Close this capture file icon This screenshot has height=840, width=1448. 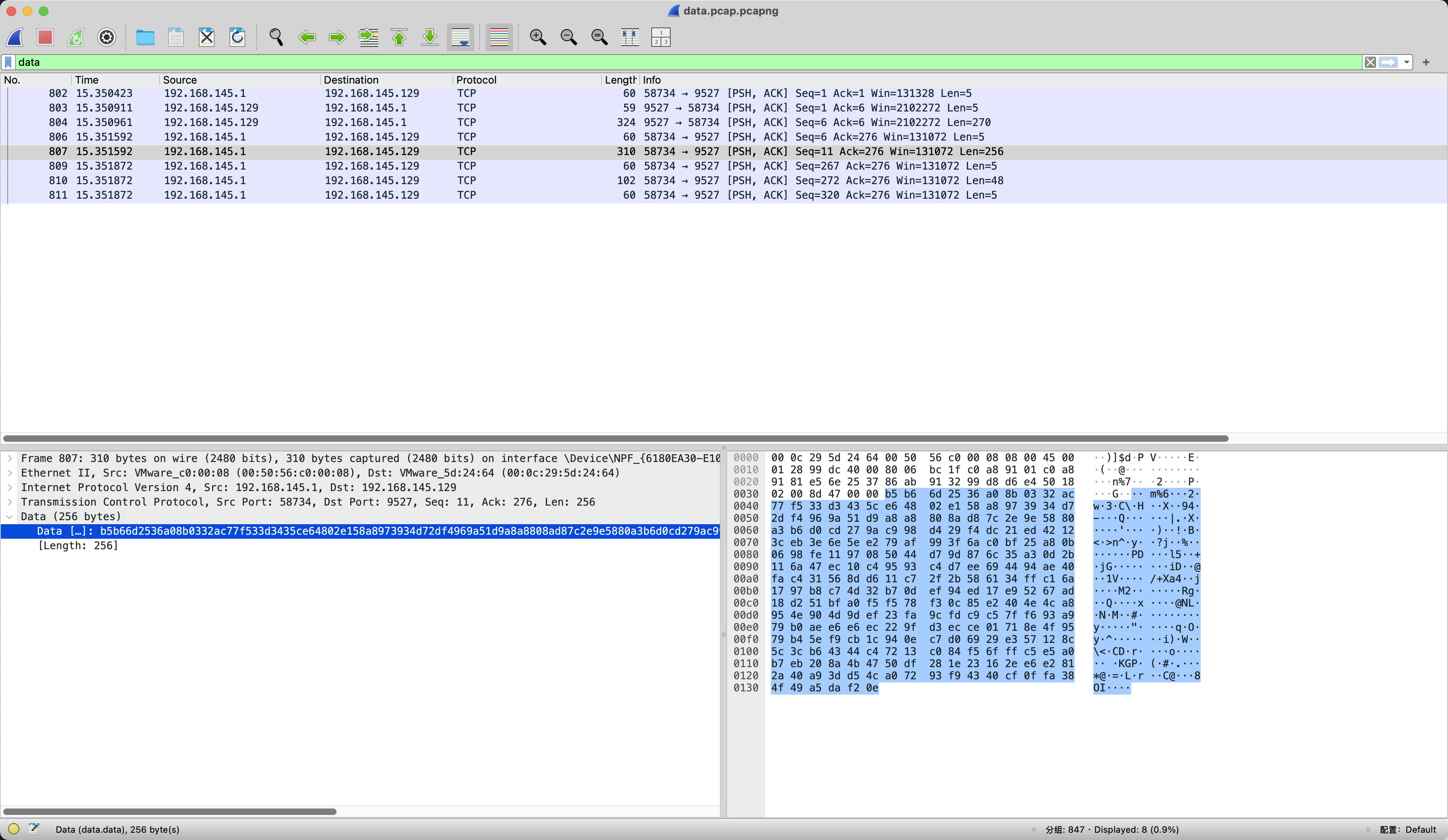[206, 37]
